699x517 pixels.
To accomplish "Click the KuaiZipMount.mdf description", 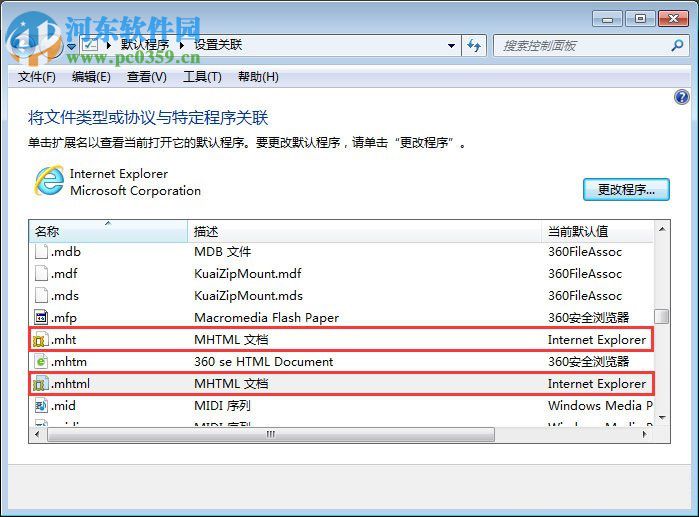I will (248, 274).
